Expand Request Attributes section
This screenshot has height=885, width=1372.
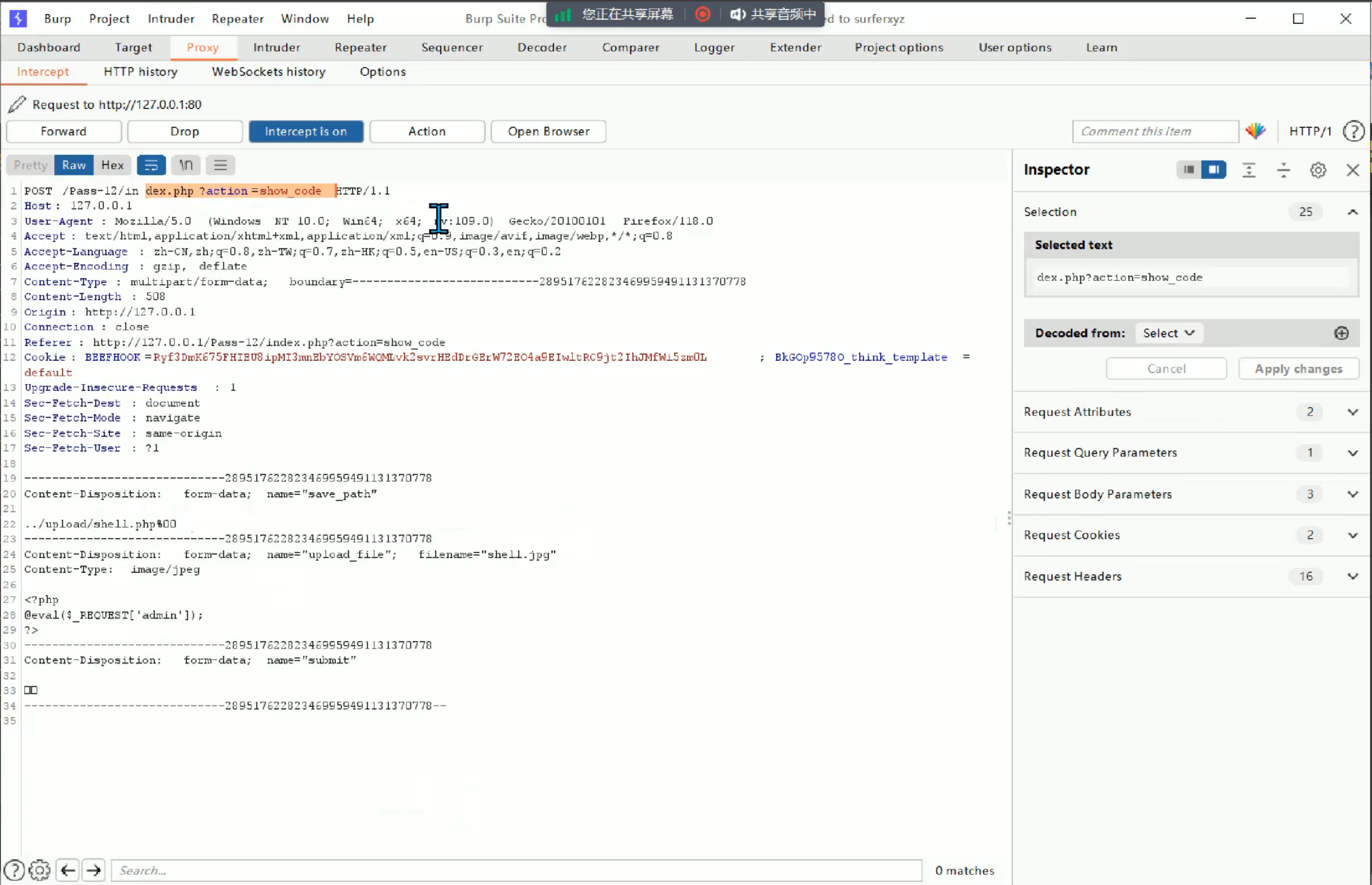click(x=1352, y=412)
